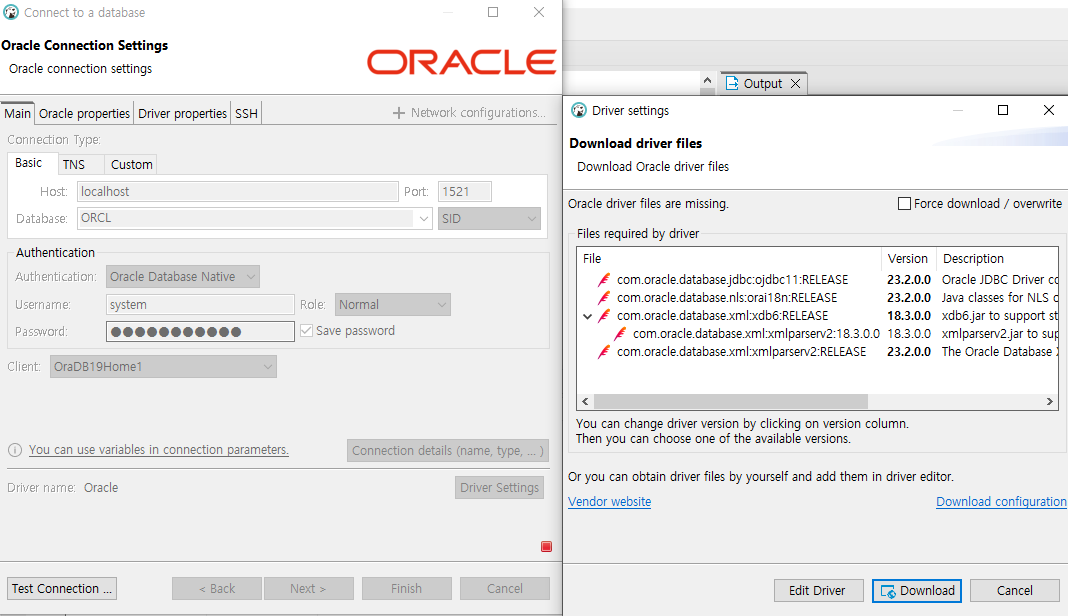The image size is (1068, 616).
Task: Click the plus icon for Network configurations
Action: click(x=399, y=113)
